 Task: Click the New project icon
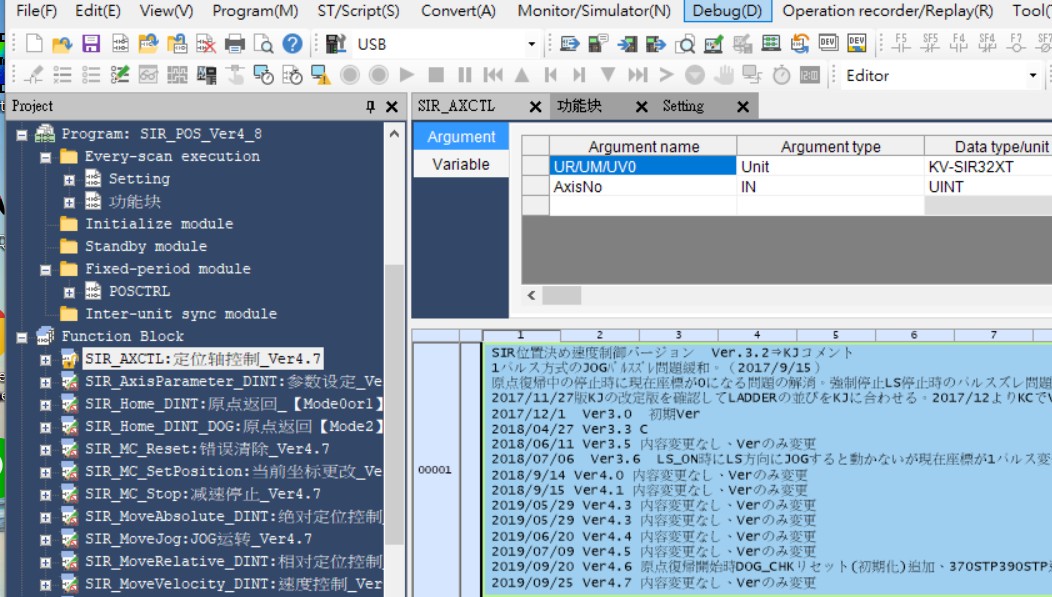34,44
